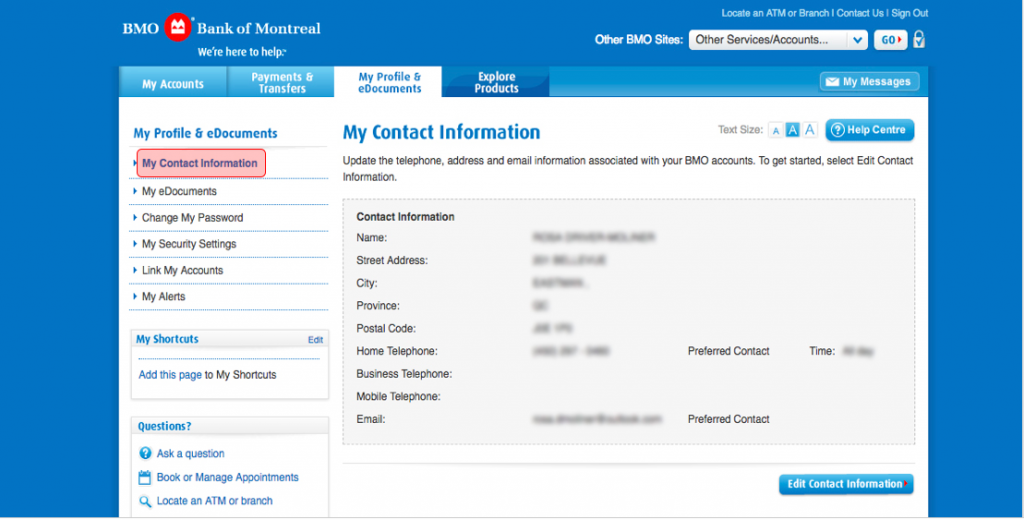This screenshot has width=1024, height=520.
Task: Click Ask a question link
Action: (190, 453)
